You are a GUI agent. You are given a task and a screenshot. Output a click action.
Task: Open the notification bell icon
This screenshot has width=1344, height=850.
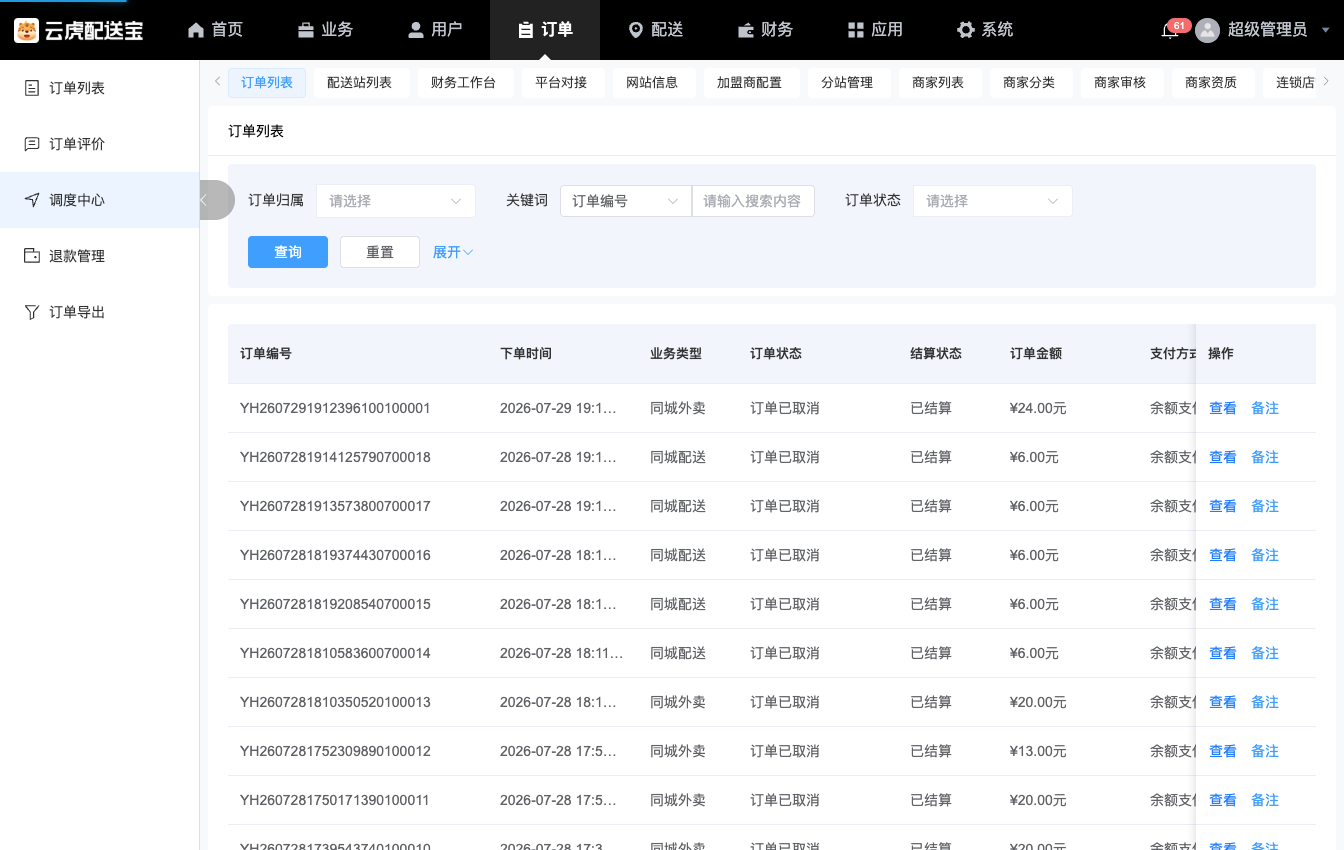[1169, 31]
